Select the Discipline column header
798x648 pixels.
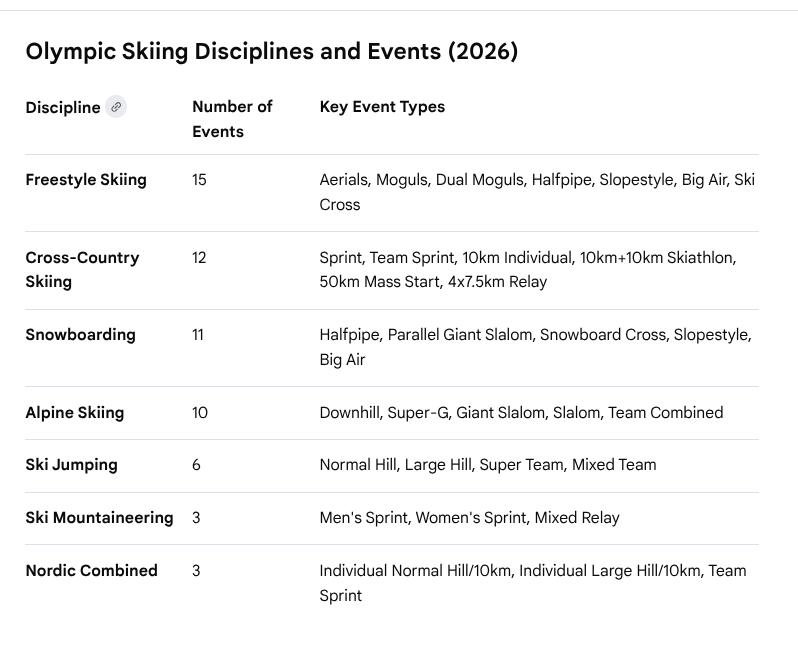point(63,108)
